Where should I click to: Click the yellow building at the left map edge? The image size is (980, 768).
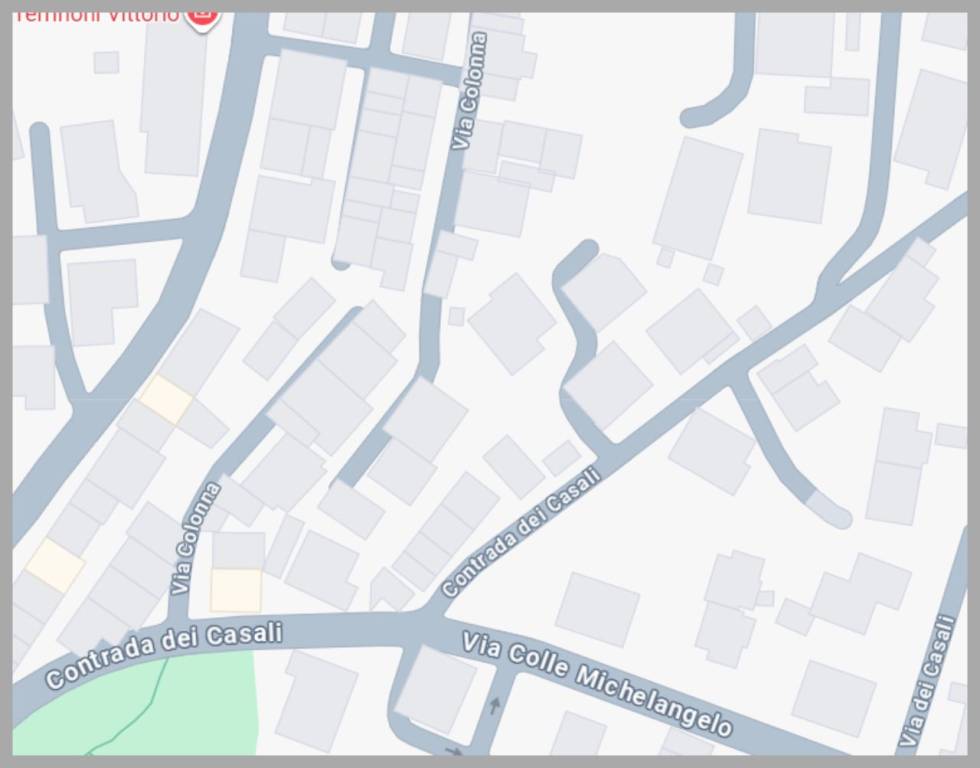[55, 565]
